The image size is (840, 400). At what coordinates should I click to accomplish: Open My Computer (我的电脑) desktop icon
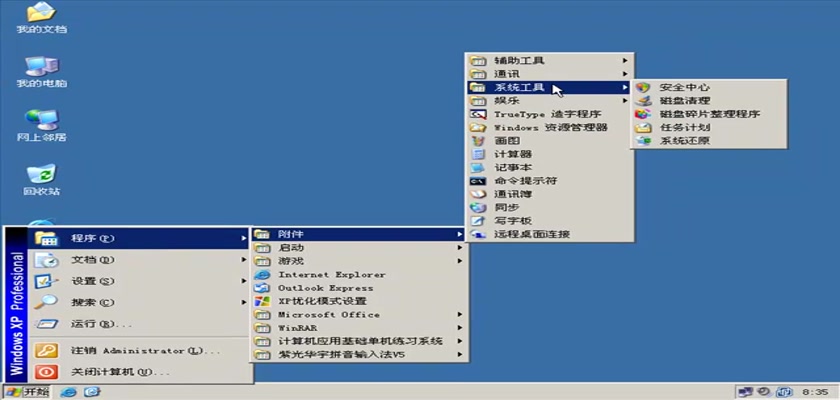pyautogui.click(x=42, y=71)
